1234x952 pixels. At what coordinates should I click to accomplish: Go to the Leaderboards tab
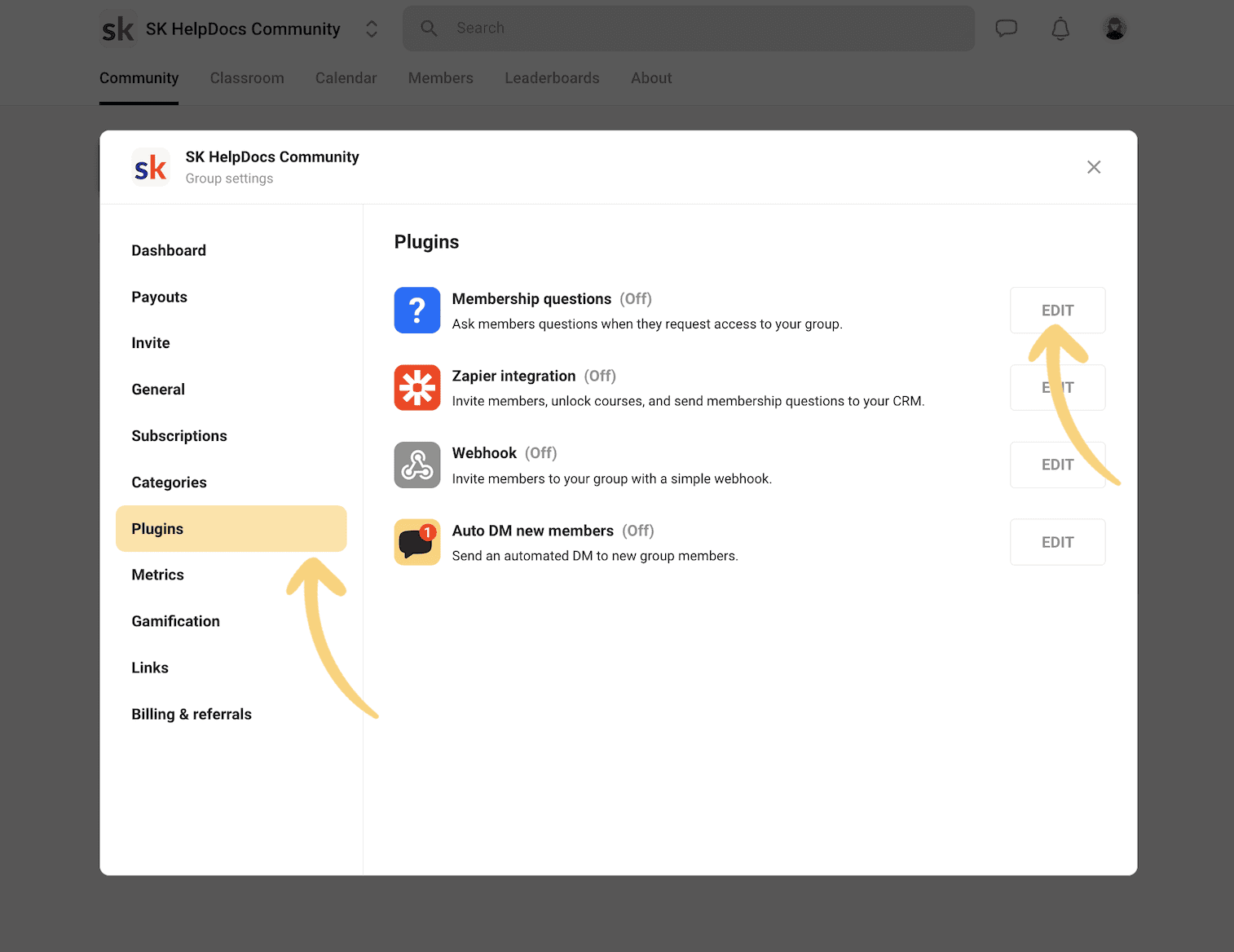point(552,78)
